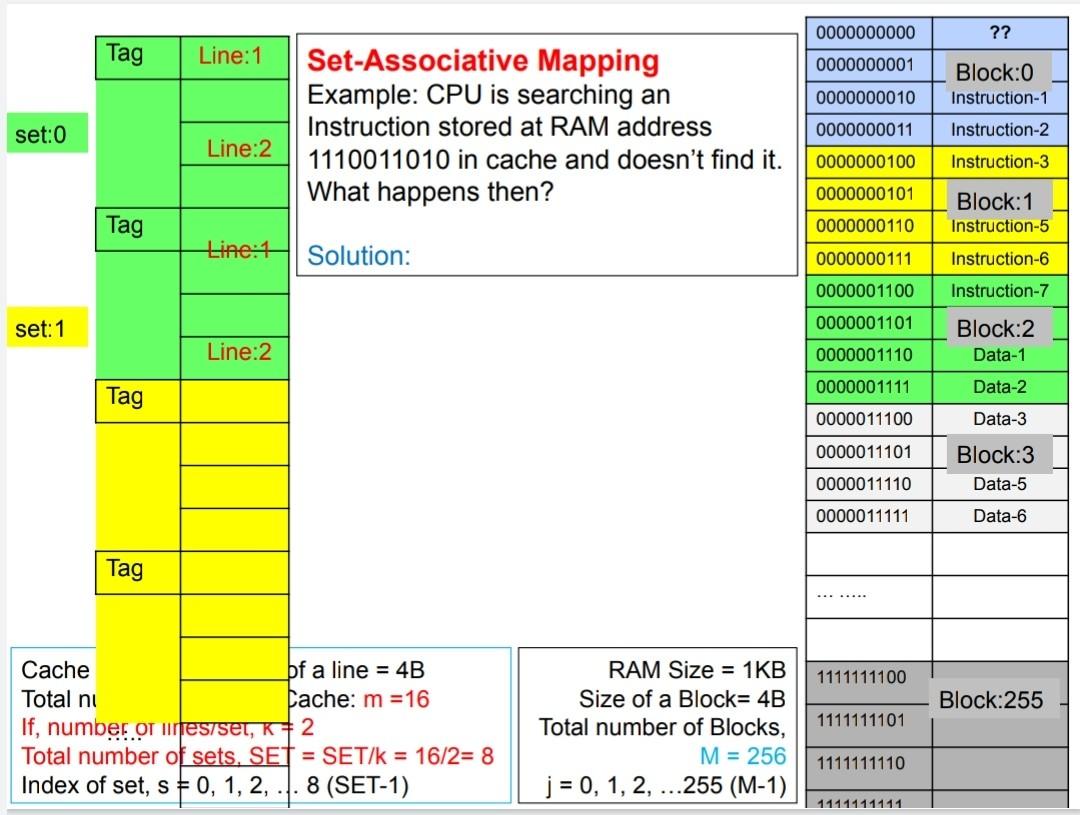Viewport: 1080px width, 815px height.
Task: Select the ?? cell beside address 0000000000
Action: [999, 32]
